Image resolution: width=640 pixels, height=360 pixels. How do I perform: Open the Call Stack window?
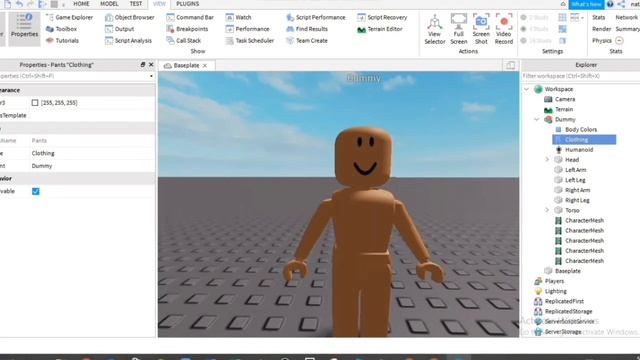(184, 40)
